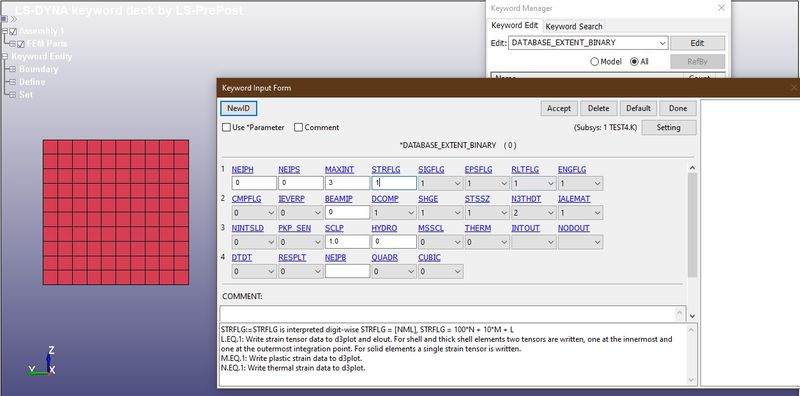Click the double-arrow icon above the tree
The width and height of the screenshot is (800, 396).
(x=13, y=19)
